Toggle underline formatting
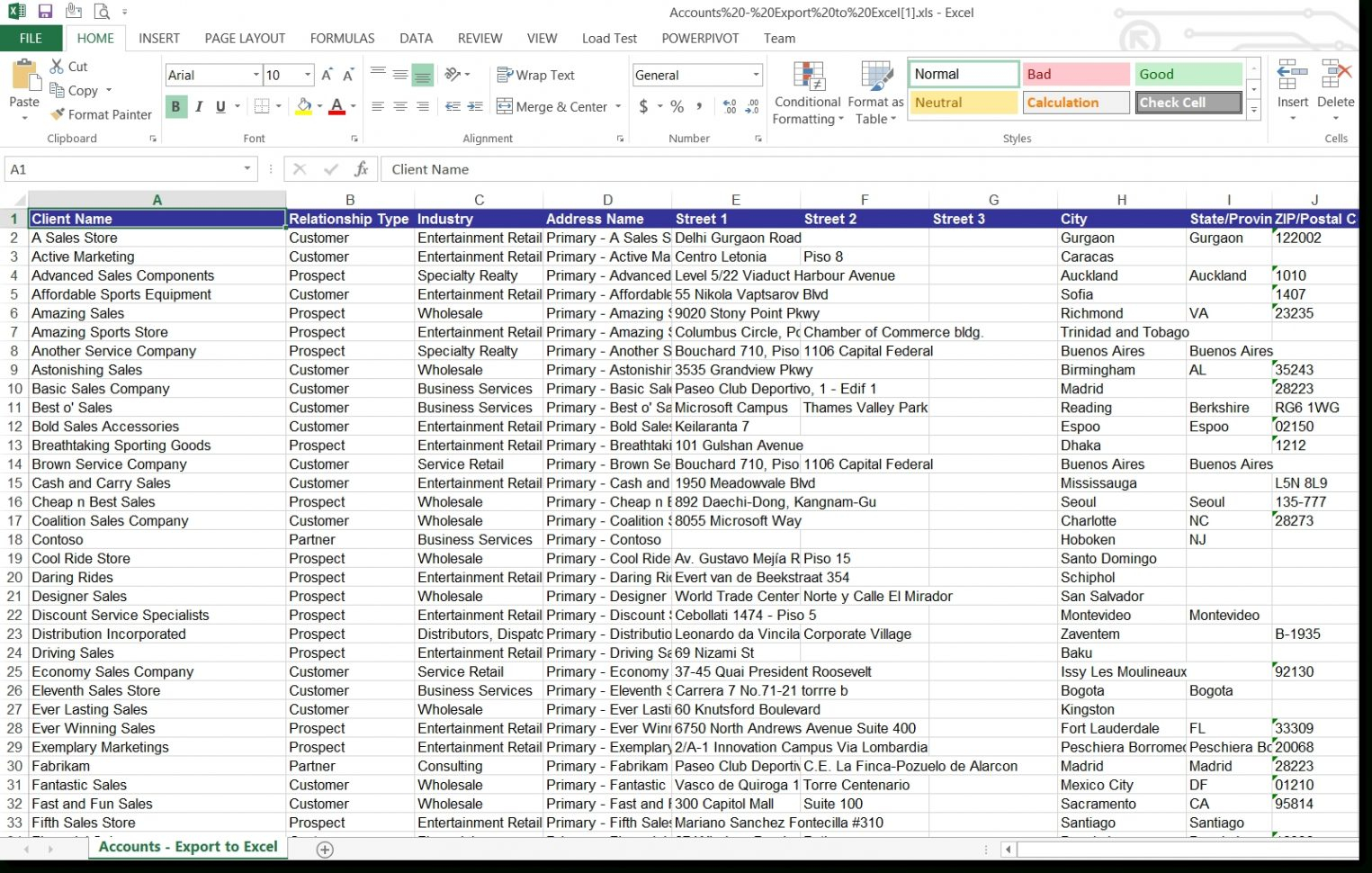Viewport: 1372px width, 873px height. (x=219, y=106)
